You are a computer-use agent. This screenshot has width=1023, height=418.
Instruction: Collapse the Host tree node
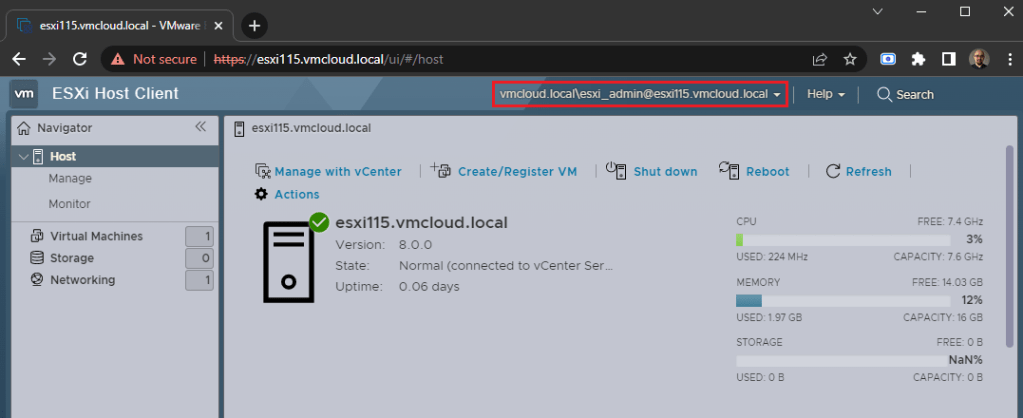tap(22, 156)
